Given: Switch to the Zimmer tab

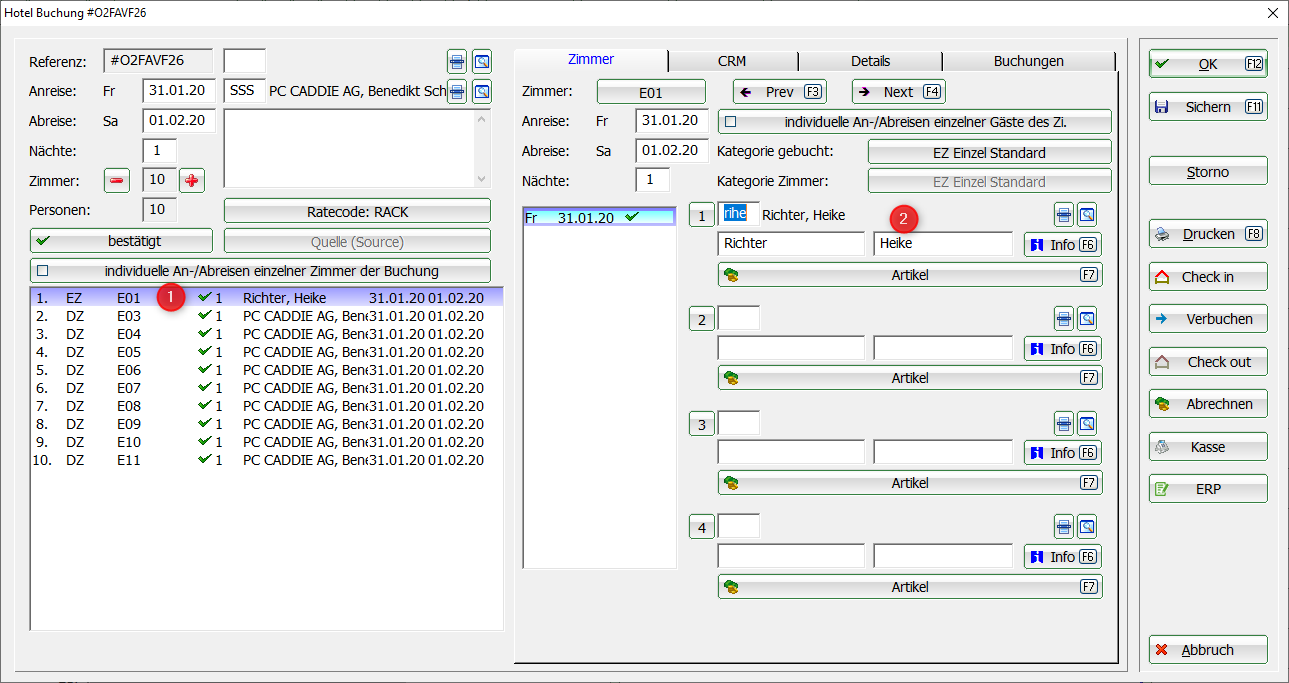Looking at the screenshot, I should [x=591, y=59].
